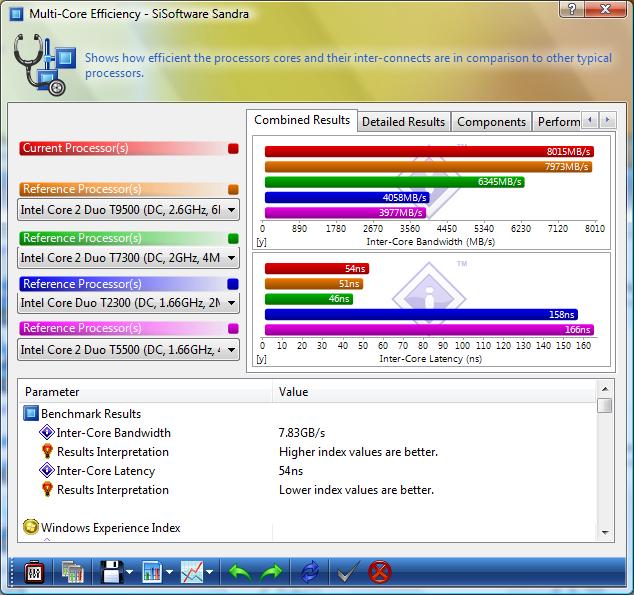The width and height of the screenshot is (634, 596).
Task: Click the results list scroll down arrow
Action: [605, 533]
